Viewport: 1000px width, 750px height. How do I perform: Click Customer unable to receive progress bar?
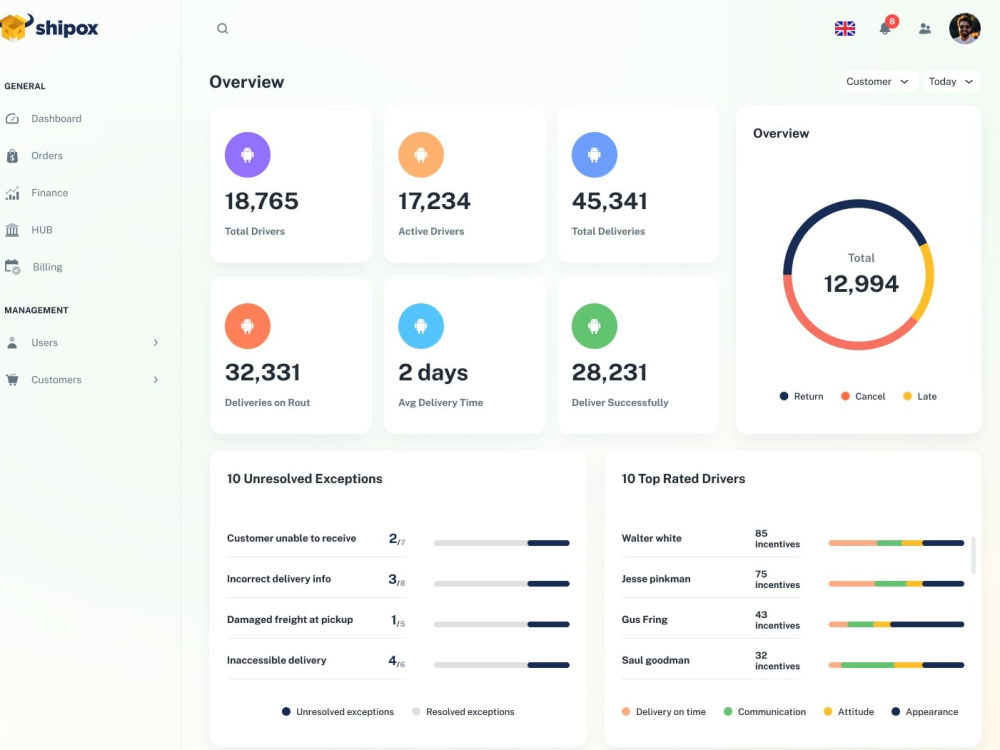tap(501, 543)
